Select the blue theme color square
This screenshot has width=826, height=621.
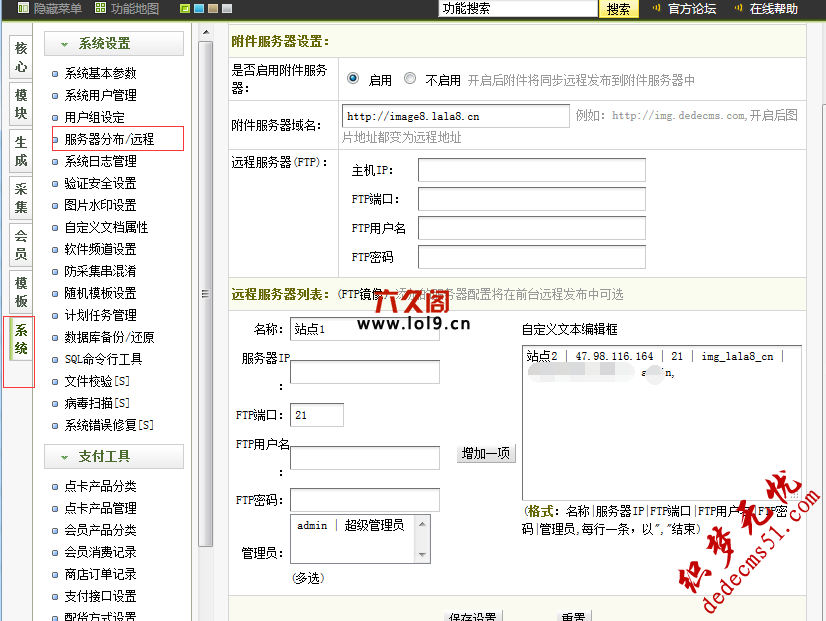point(199,8)
